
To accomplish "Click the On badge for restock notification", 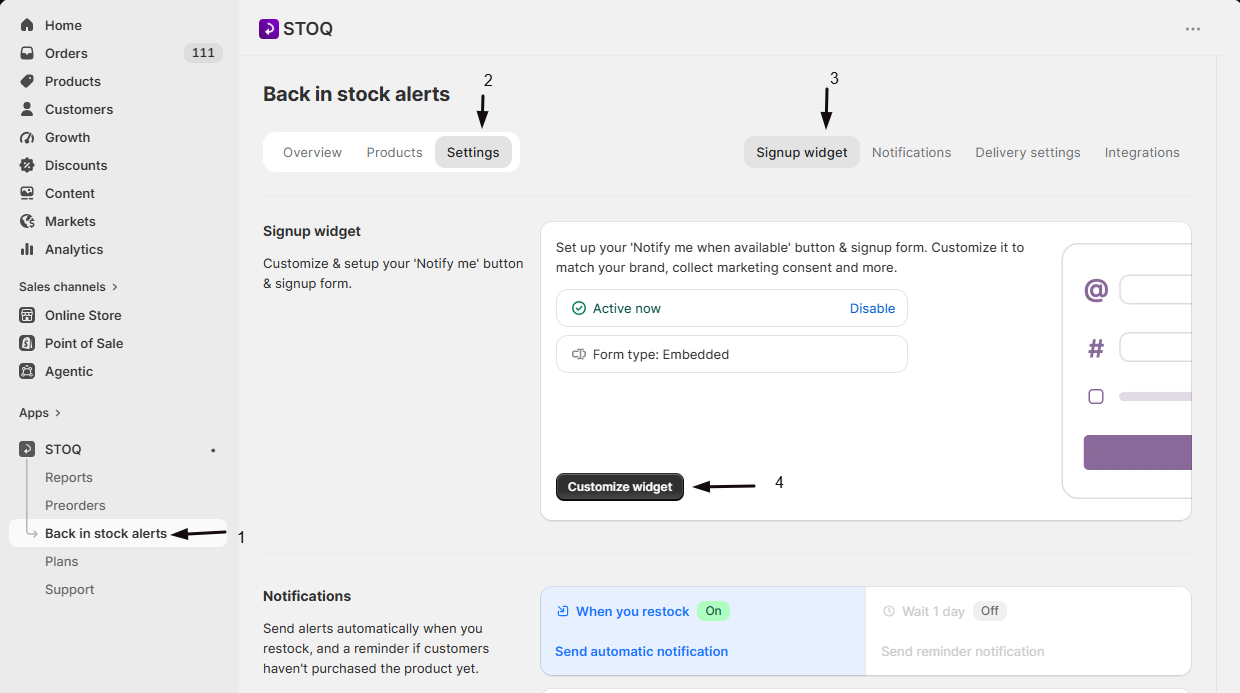I will pyautogui.click(x=713, y=611).
